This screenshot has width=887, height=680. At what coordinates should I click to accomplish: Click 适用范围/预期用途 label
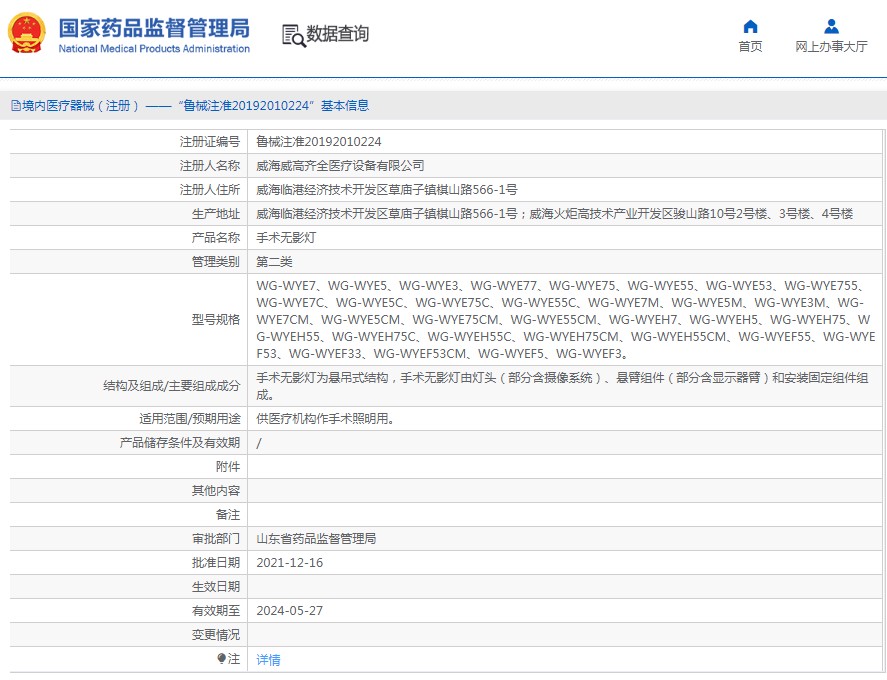tap(190, 419)
